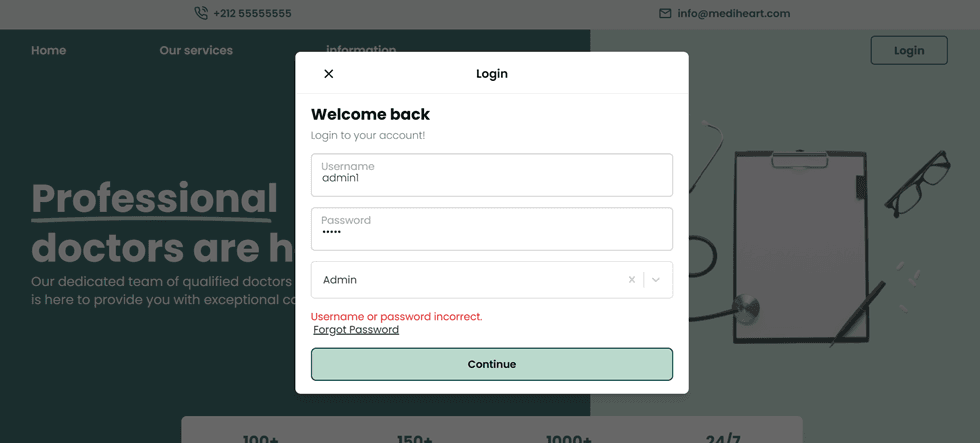Image resolution: width=980 pixels, height=443 pixels.
Task: Click the red incorrect credentials error message
Action: [396, 316]
